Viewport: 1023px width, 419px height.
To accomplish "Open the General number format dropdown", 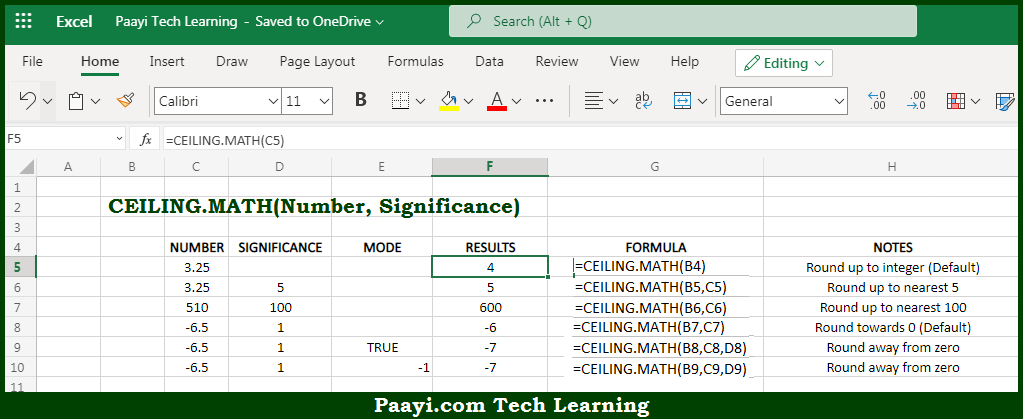I will [784, 101].
